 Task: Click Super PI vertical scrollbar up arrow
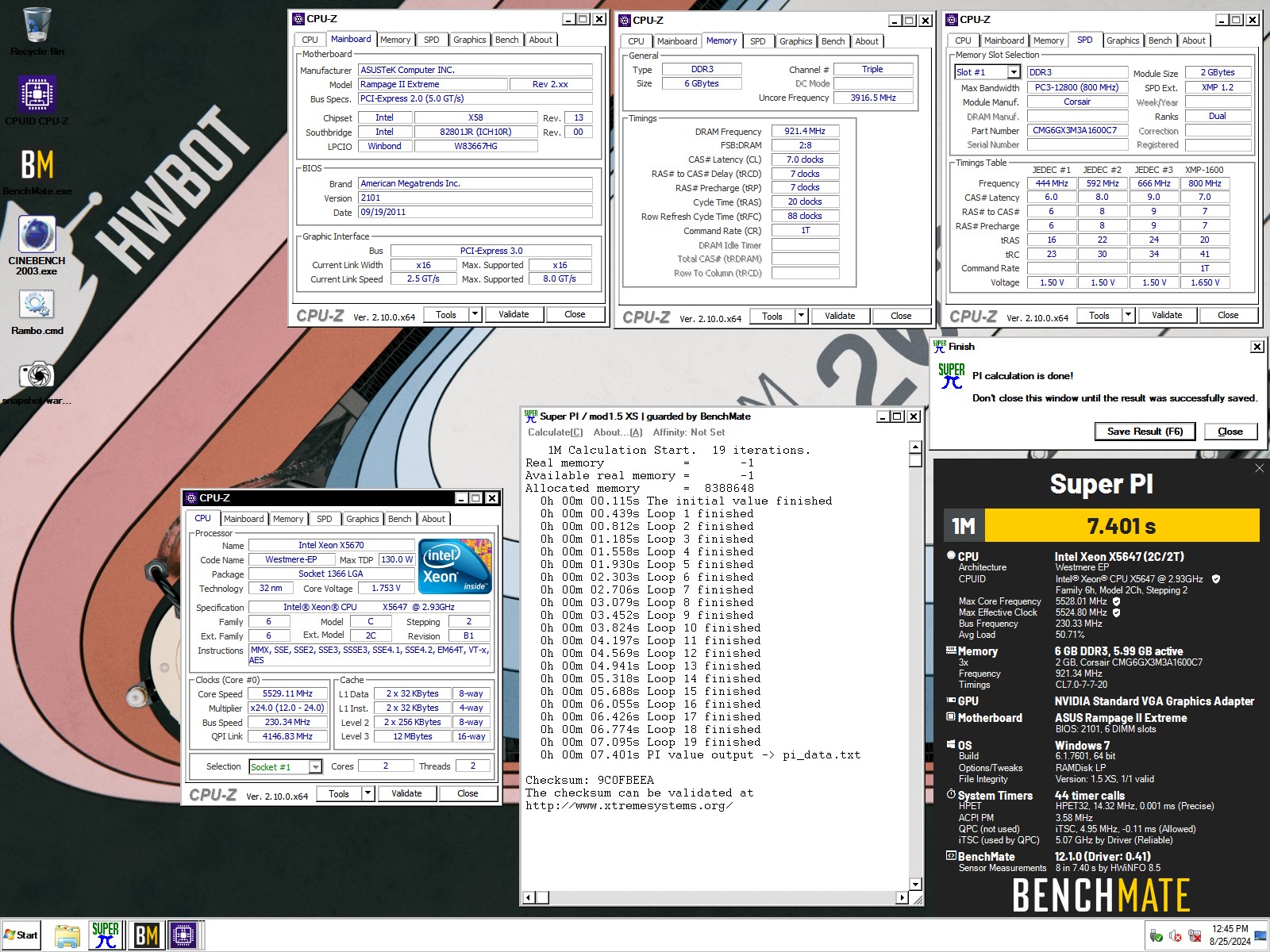915,447
